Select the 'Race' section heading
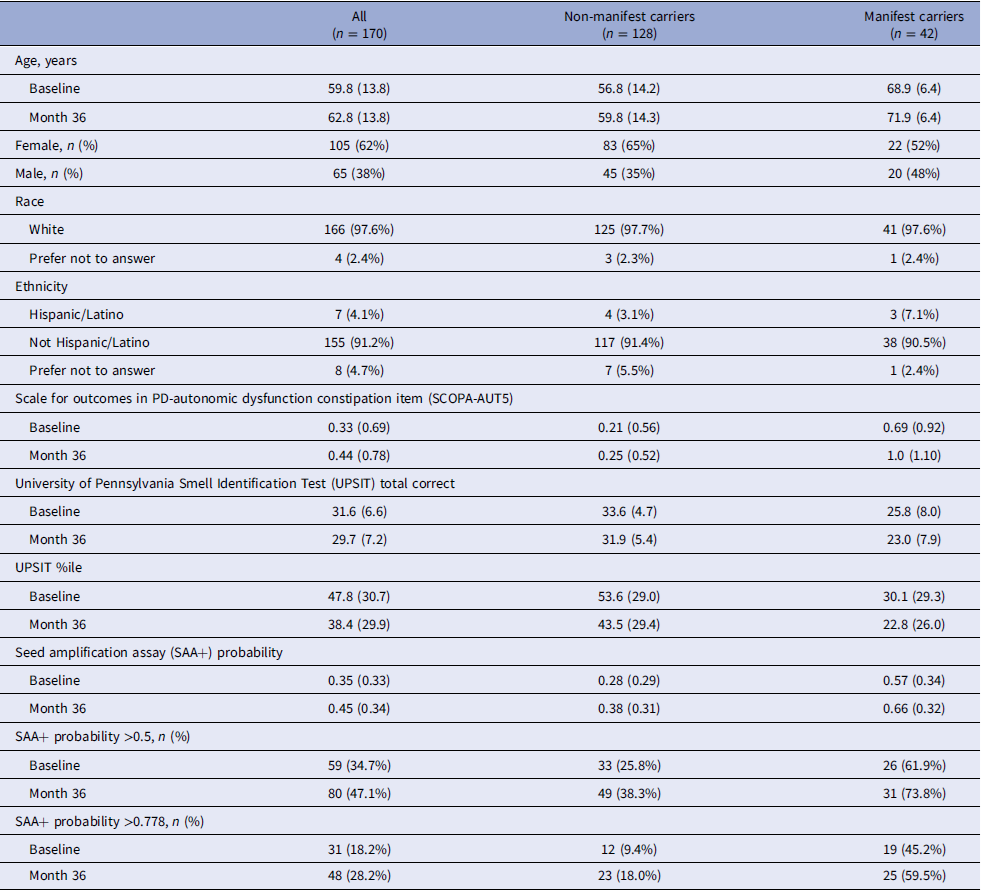 pos(29,201)
